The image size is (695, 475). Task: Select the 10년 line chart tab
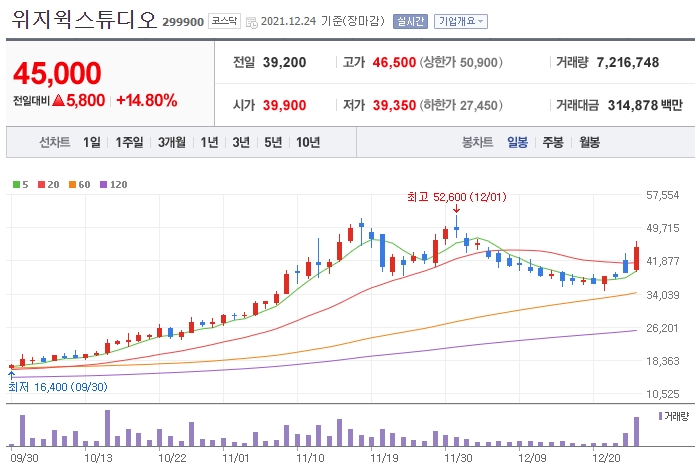[x=308, y=142]
